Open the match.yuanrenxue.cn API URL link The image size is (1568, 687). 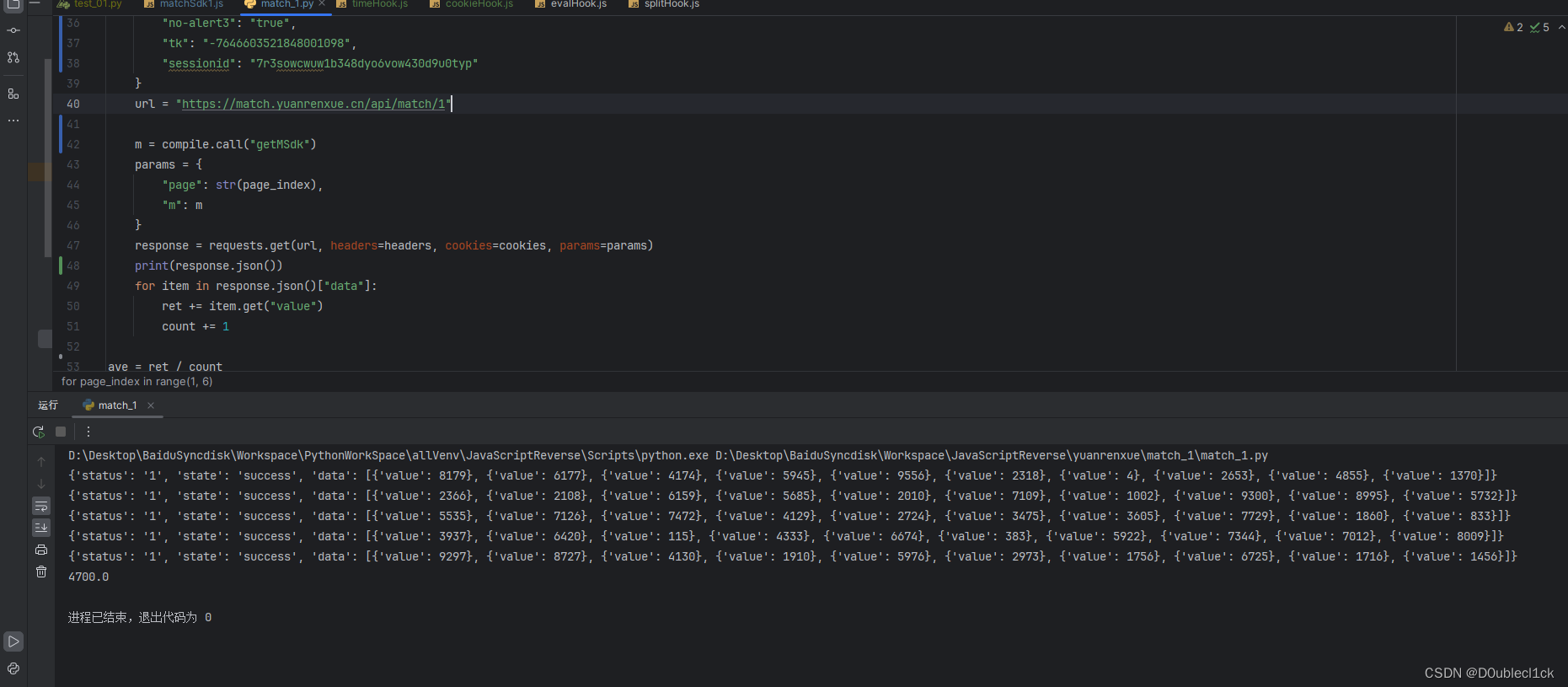(x=313, y=104)
